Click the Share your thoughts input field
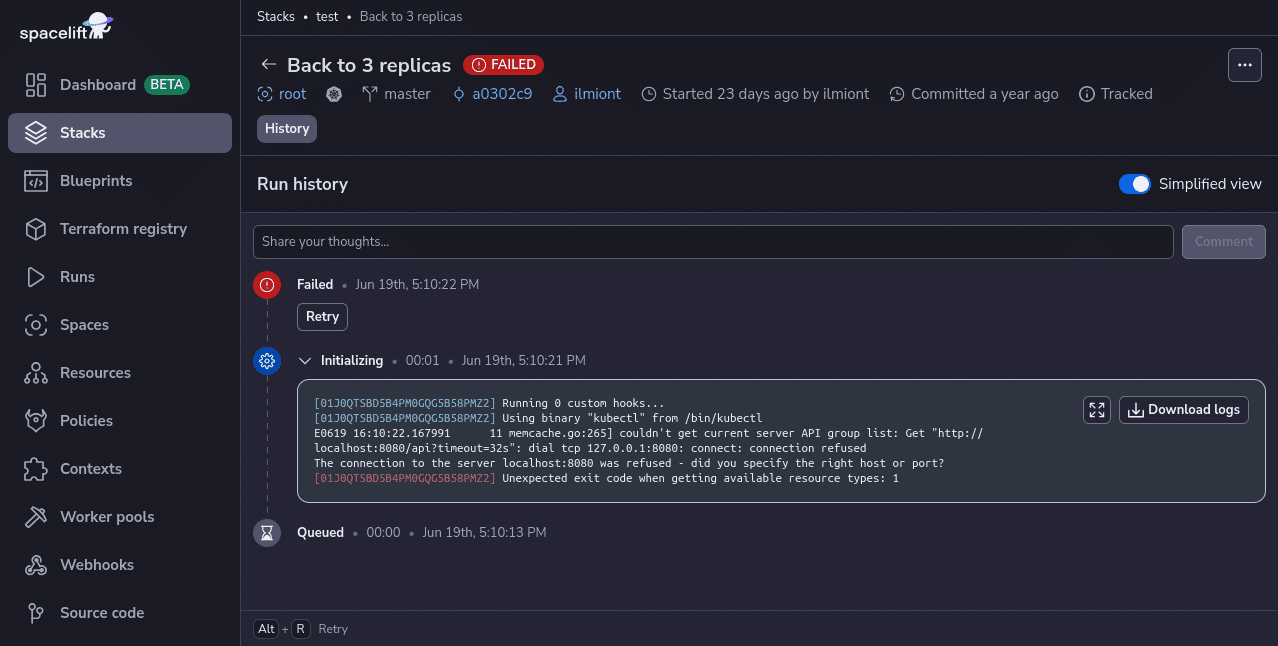Image resolution: width=1278 pixels, height=646 pixels. 713,241
